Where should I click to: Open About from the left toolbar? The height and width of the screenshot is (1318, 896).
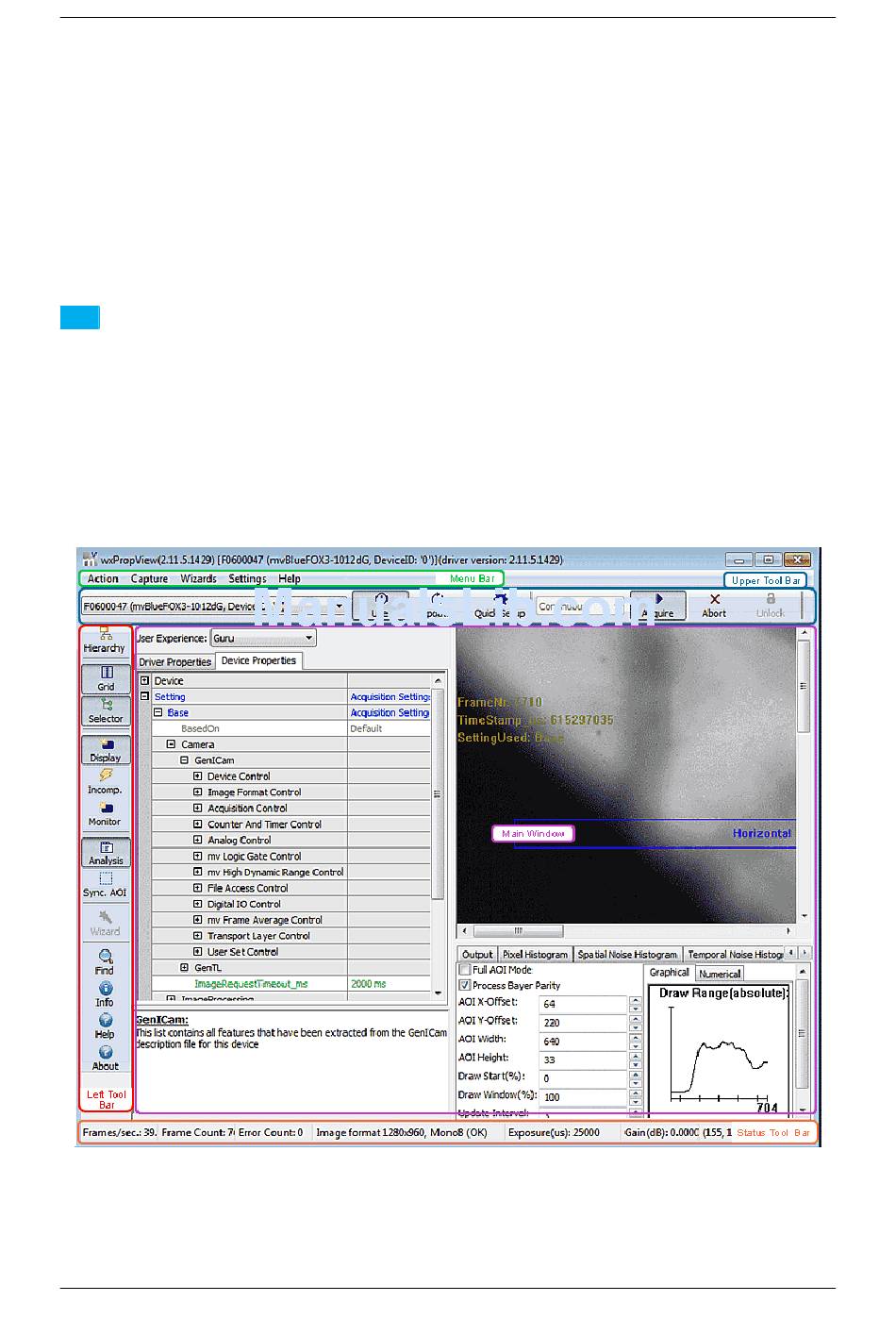pos(106,1059)
